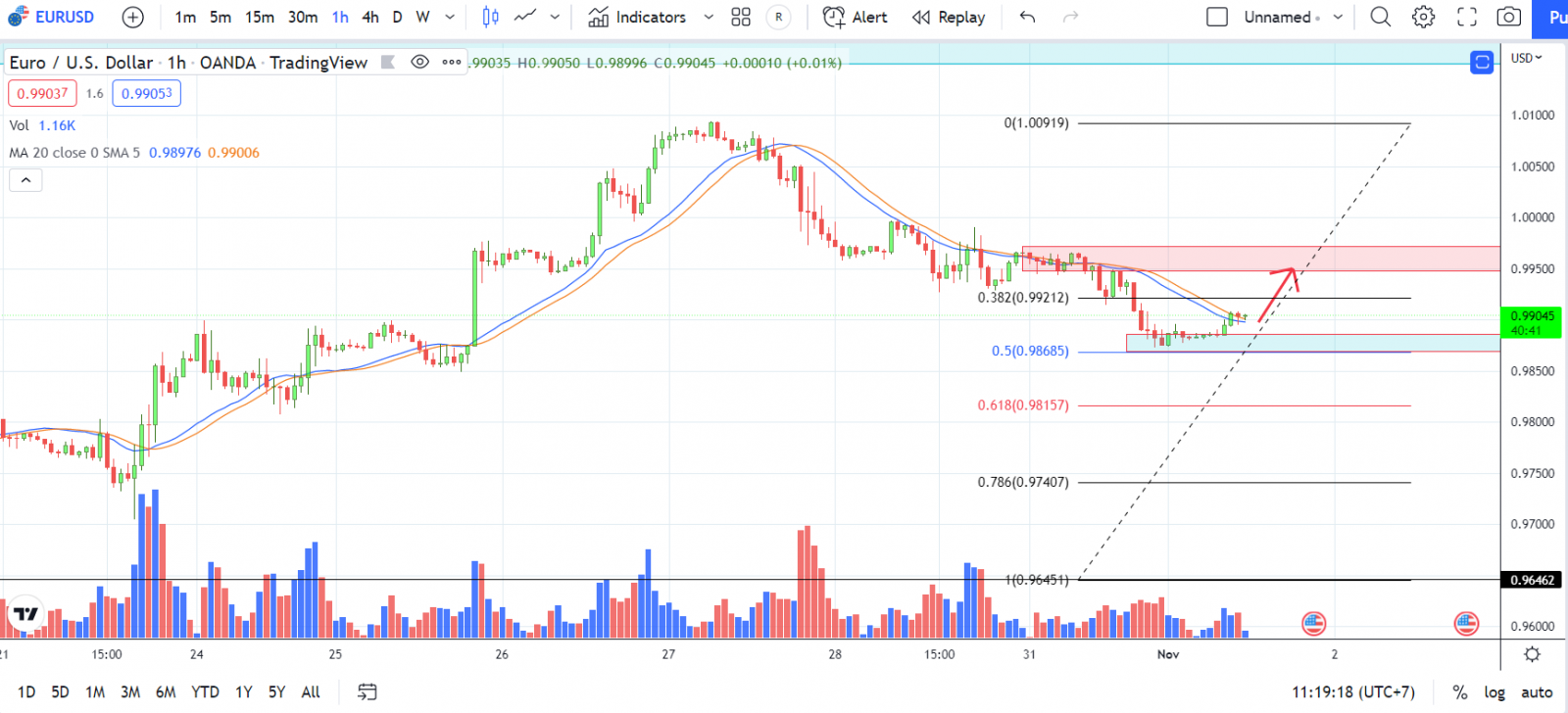Screen dimensions: 1568x713
Task: Set range to 3M
Action: click(130, 691)
